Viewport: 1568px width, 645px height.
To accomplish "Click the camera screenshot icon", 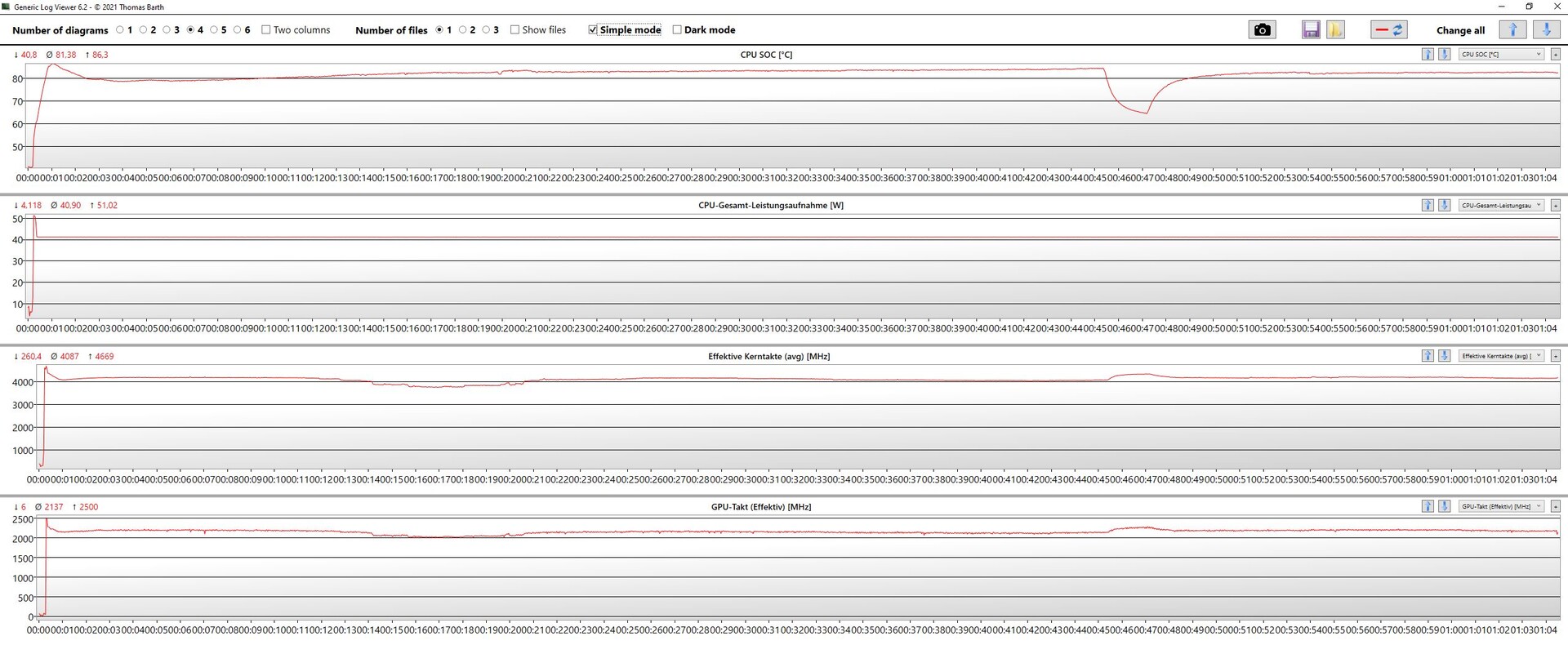I will (x=1262, y=30).
